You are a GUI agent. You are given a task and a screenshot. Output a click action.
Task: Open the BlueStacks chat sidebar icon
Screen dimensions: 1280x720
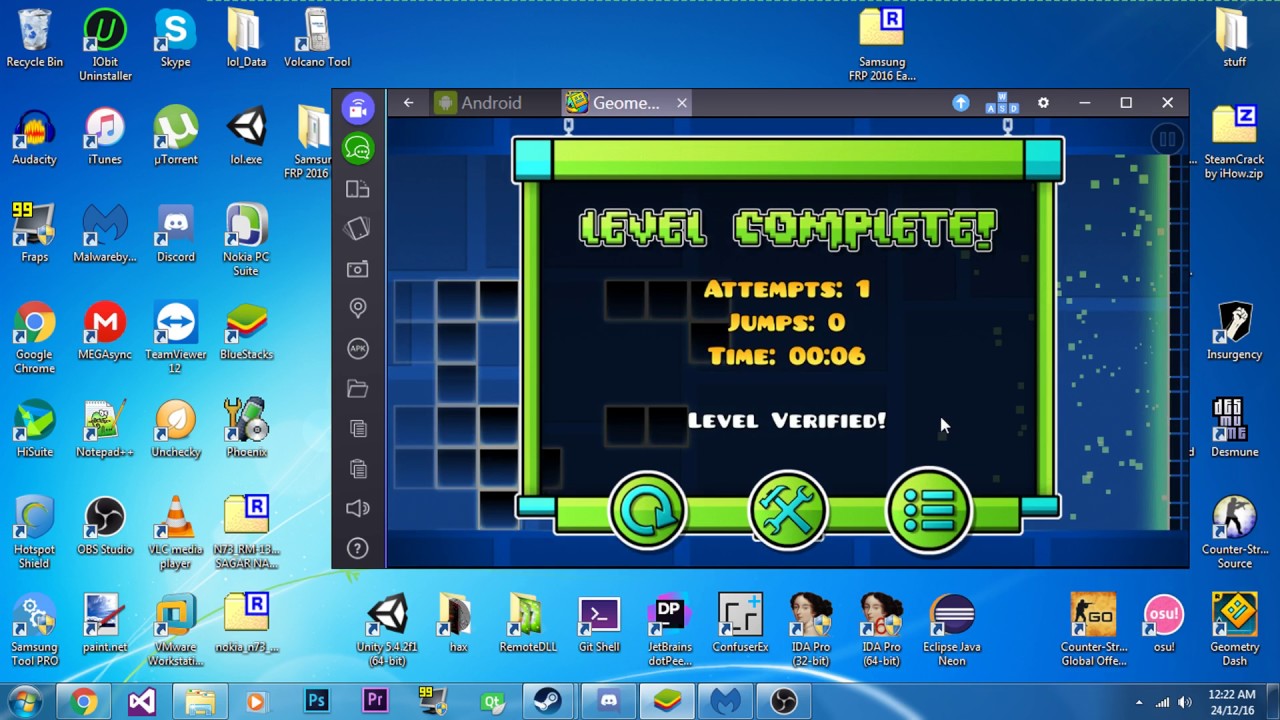(358, 149)
